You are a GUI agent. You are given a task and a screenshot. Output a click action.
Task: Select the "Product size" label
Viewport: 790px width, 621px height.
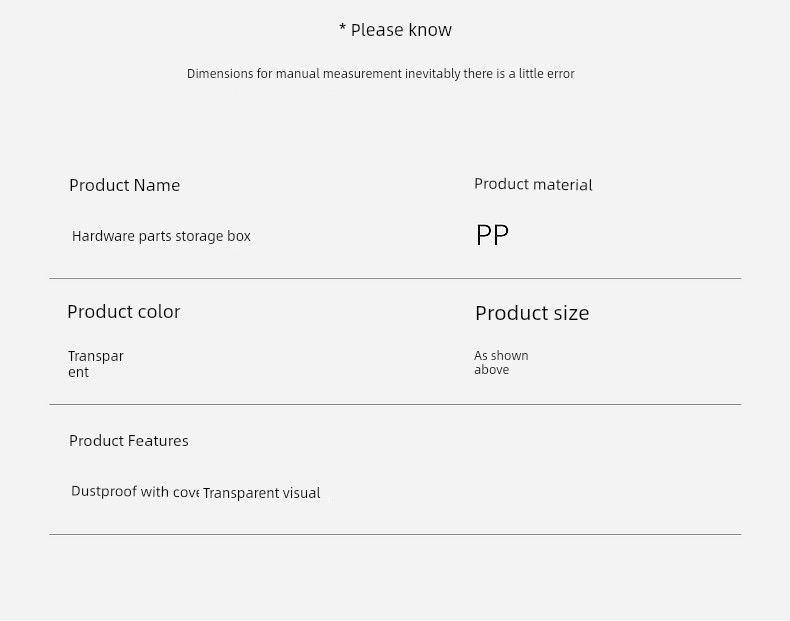[x=531, y=313]
